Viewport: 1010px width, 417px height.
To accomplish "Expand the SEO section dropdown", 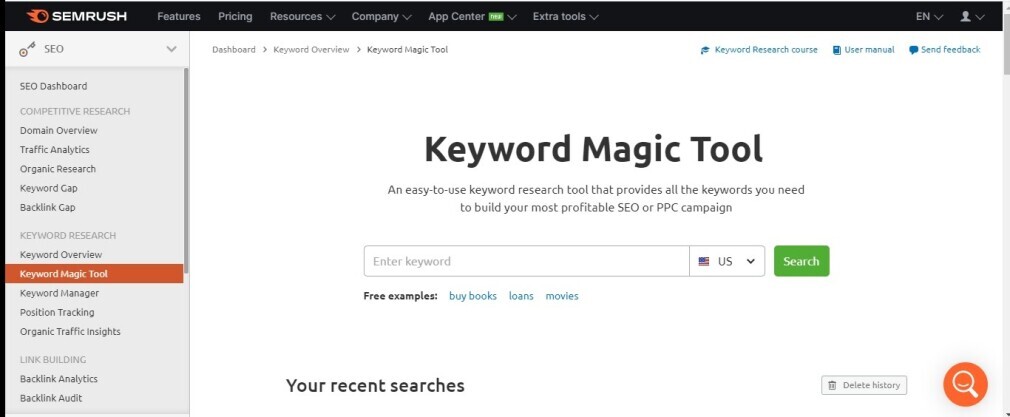I will [171, 49].
